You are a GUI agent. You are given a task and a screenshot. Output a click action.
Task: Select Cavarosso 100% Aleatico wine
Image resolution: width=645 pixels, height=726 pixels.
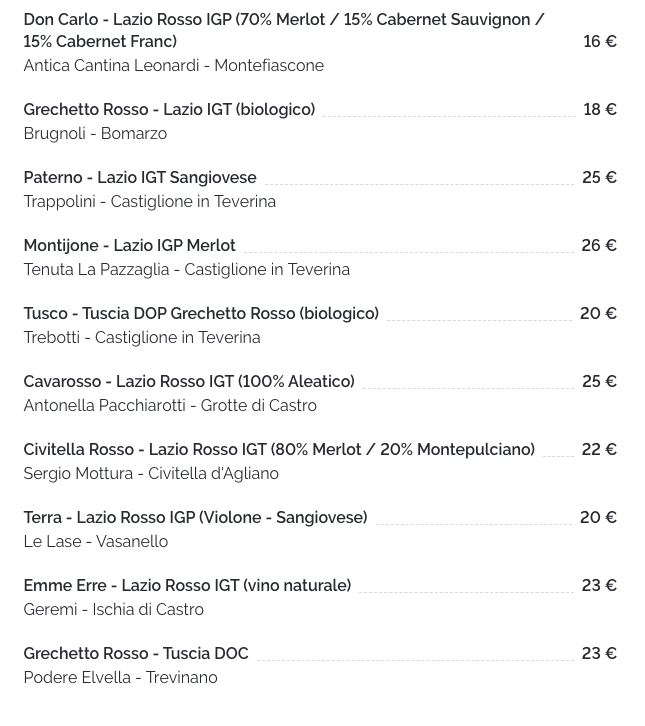[189, 382]
